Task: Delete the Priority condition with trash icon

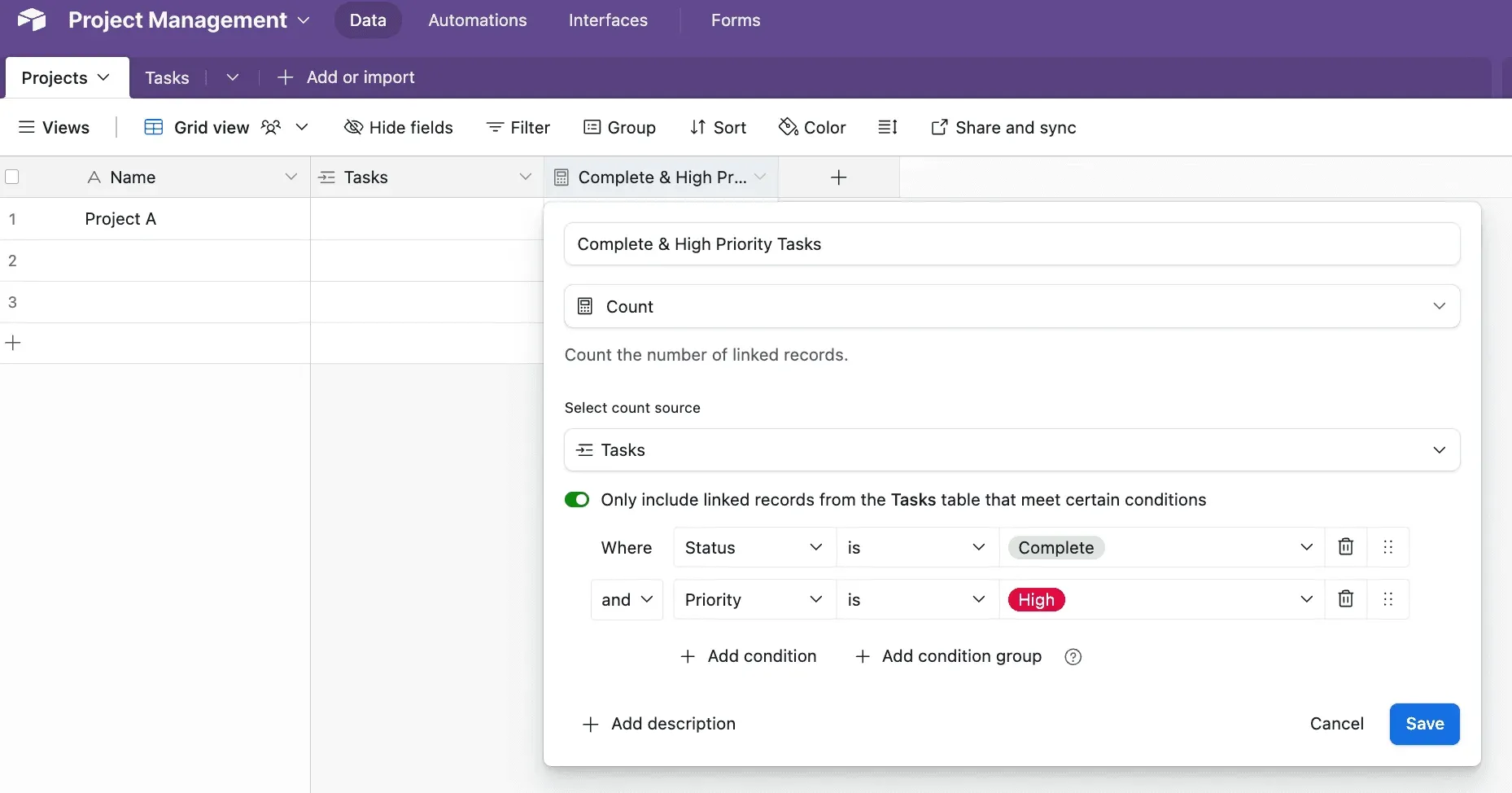Action: click(1346, 599)
